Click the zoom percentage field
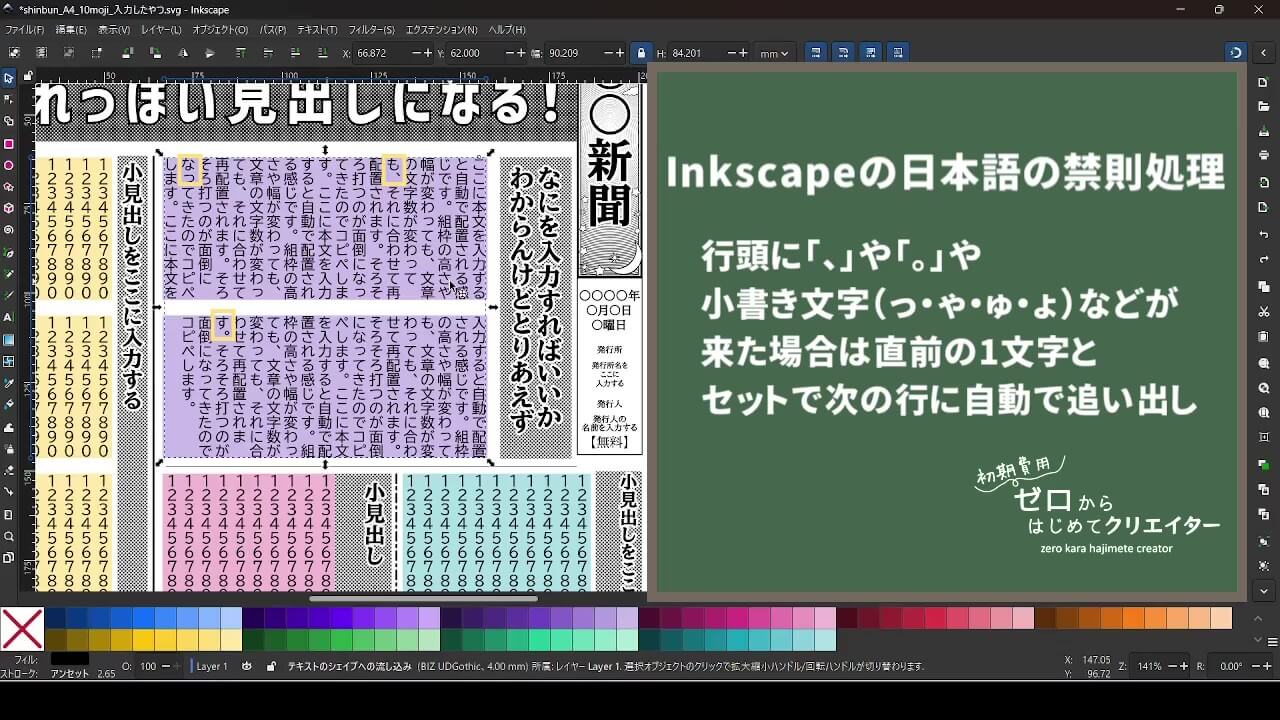Screen dimensions: 1280x720 1151,666
